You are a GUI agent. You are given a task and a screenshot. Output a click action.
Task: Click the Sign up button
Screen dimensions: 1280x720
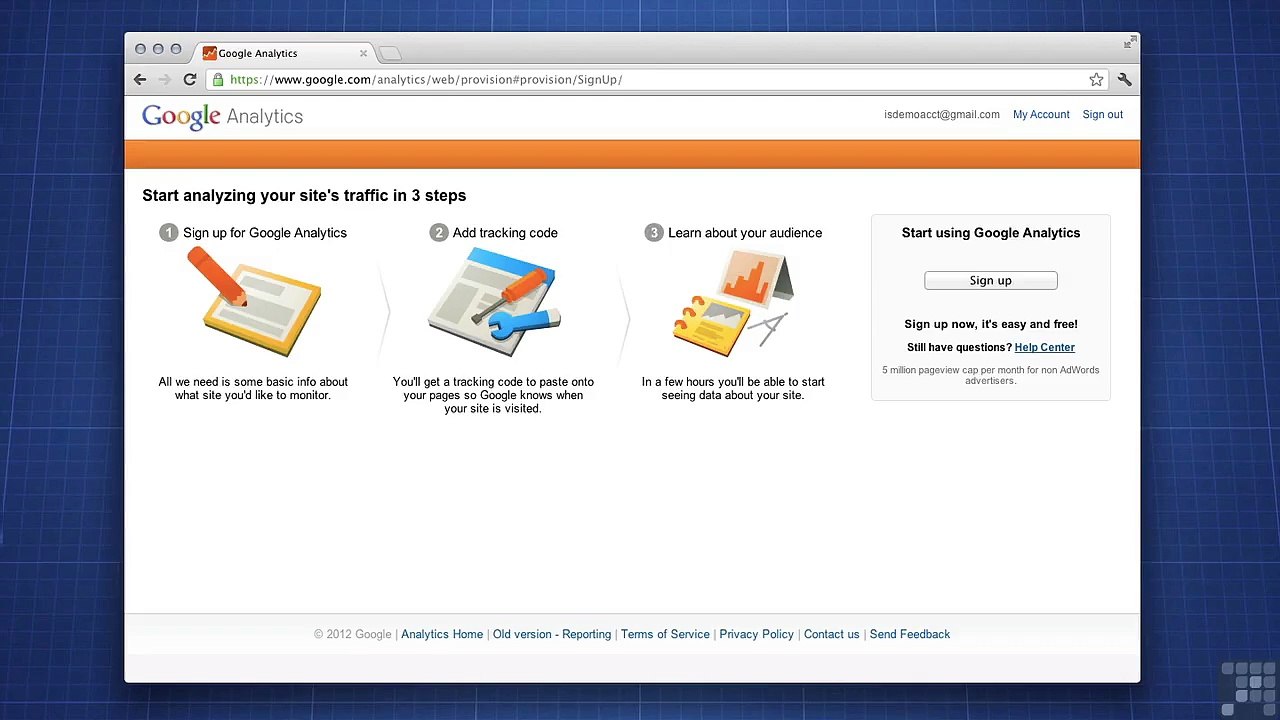click(990, 280)
